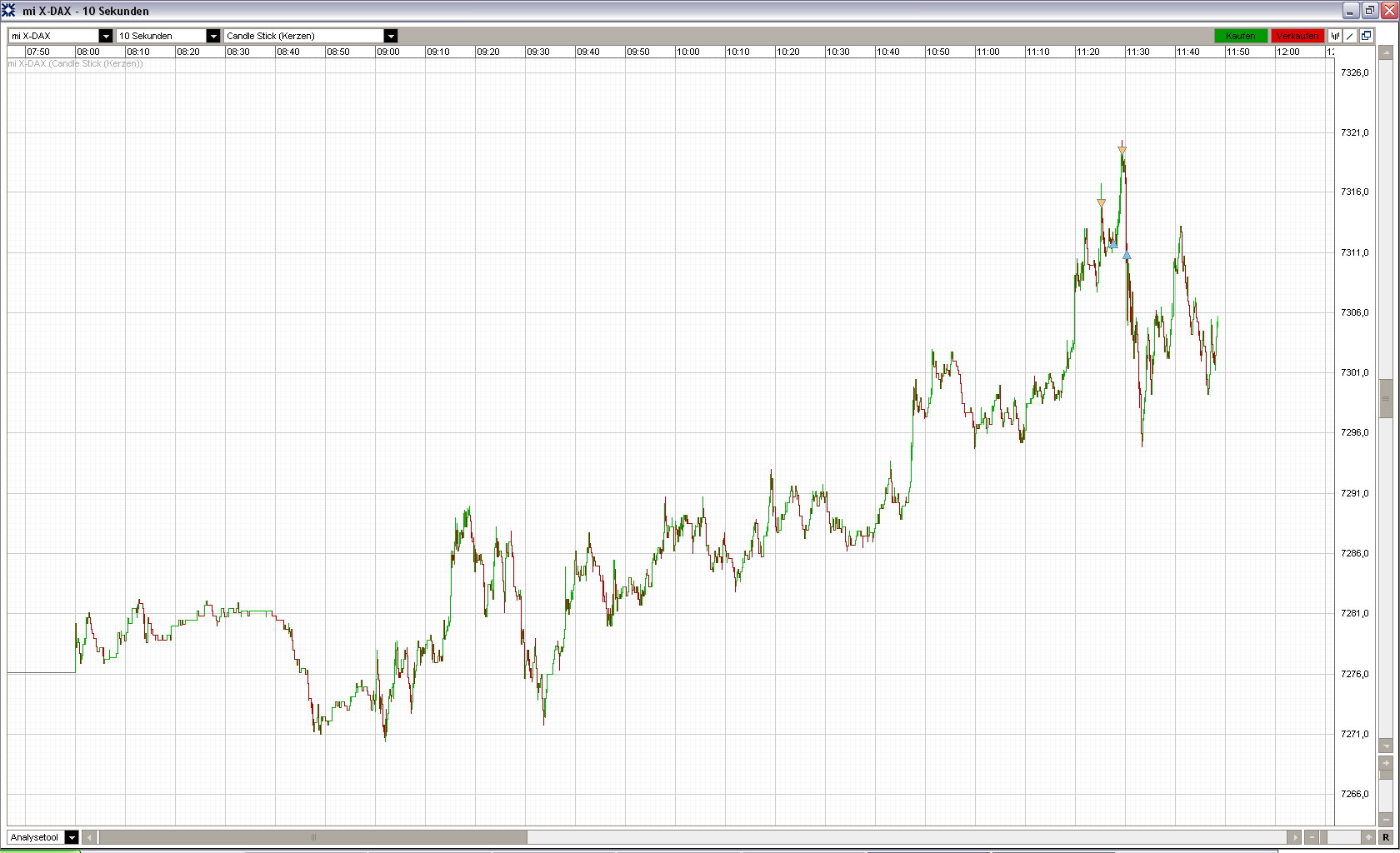Open the mi X-DAX instrument dropdown
The height and width of the screenshot is (853, 1400).
tap(106, 36)
